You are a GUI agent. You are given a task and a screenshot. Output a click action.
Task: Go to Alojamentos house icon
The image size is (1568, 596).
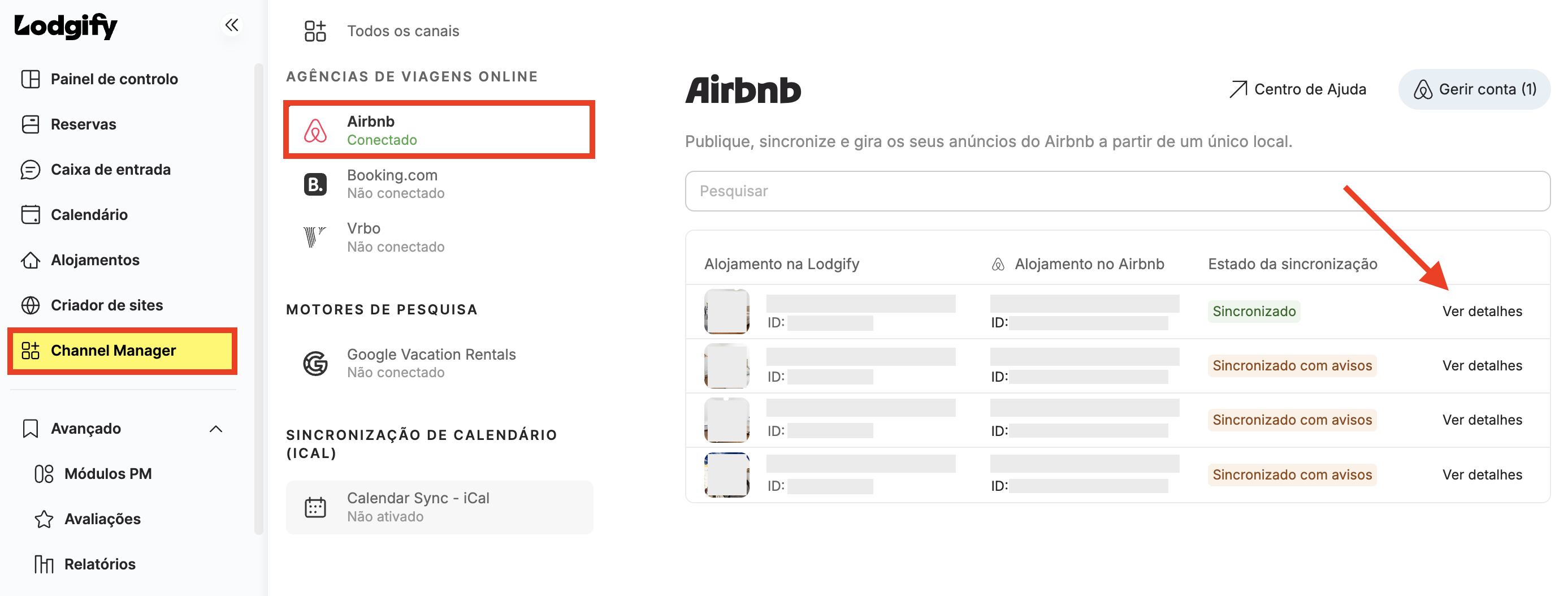pos(31,260)
